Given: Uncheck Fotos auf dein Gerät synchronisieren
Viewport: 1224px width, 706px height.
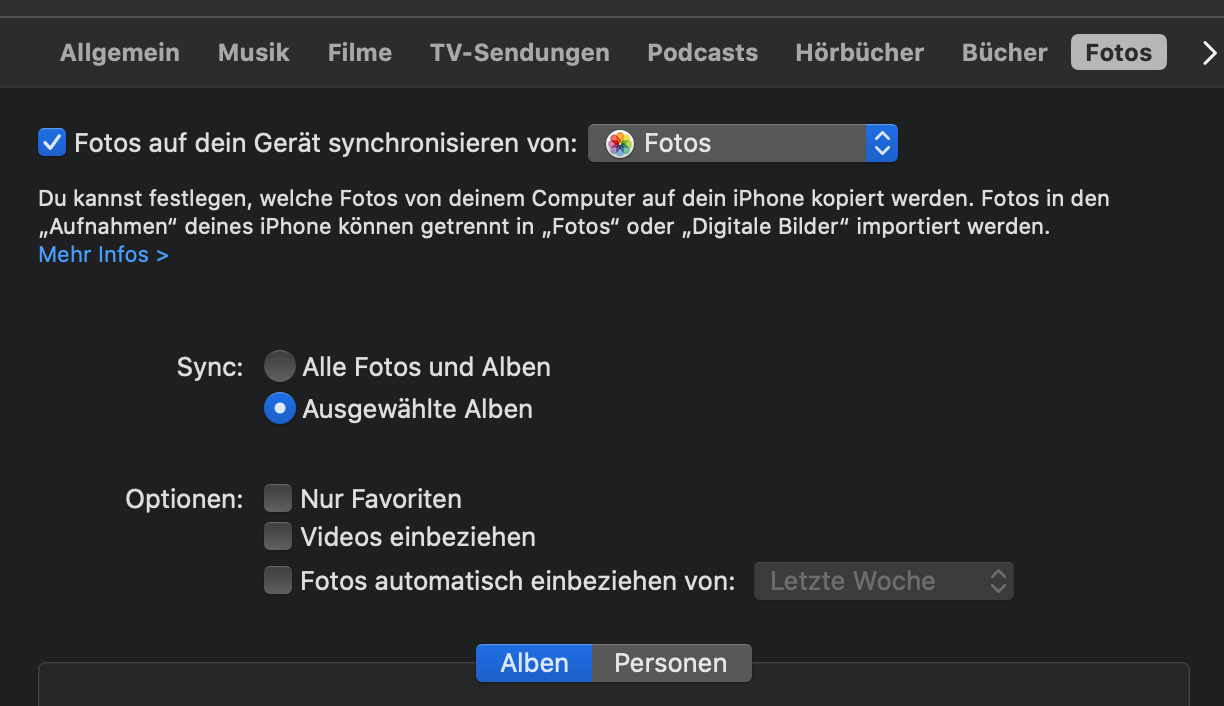Looking at the screenshot, I should [x=52, y=143].
